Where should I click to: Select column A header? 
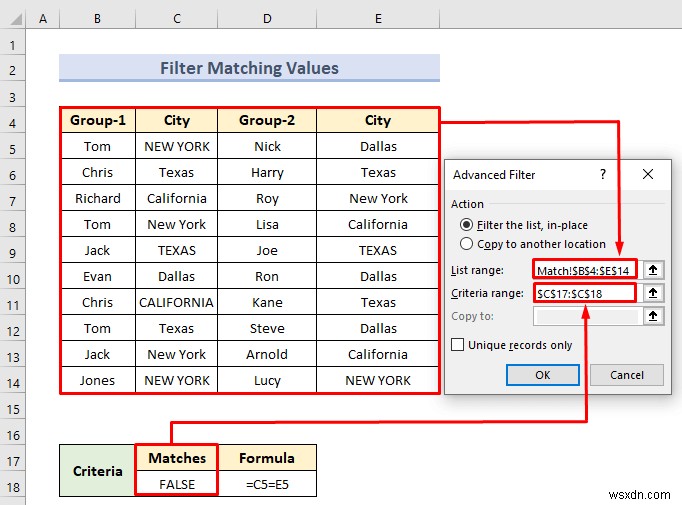coord(43,19)
